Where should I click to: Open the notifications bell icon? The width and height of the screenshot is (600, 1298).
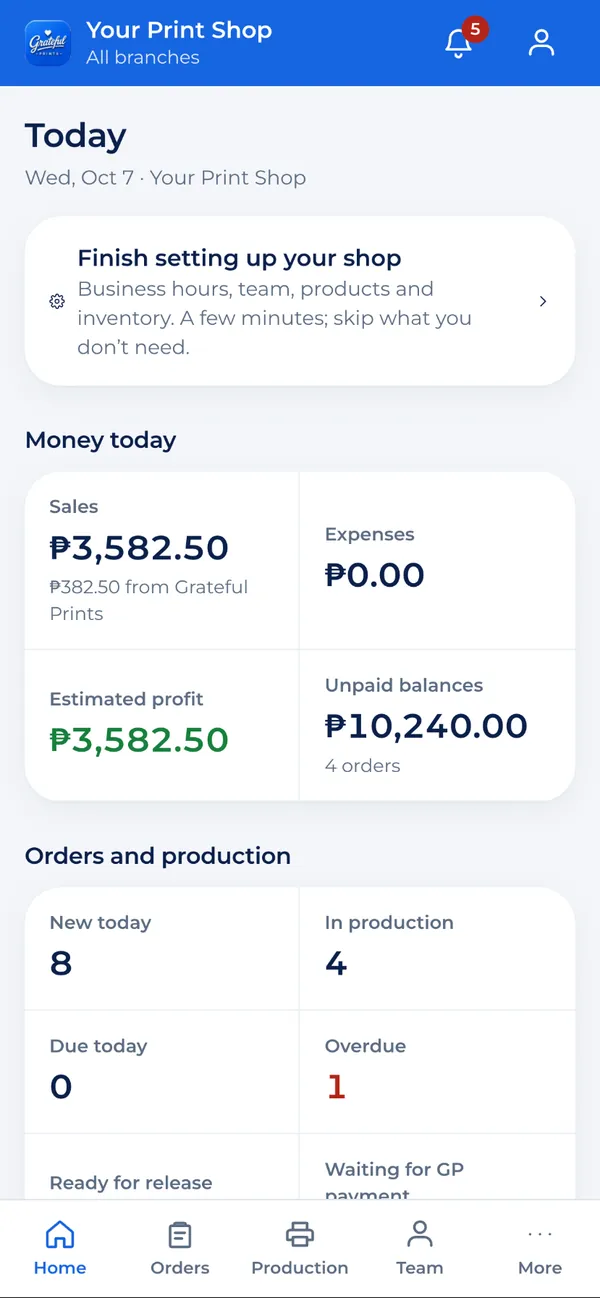[459, 43]
